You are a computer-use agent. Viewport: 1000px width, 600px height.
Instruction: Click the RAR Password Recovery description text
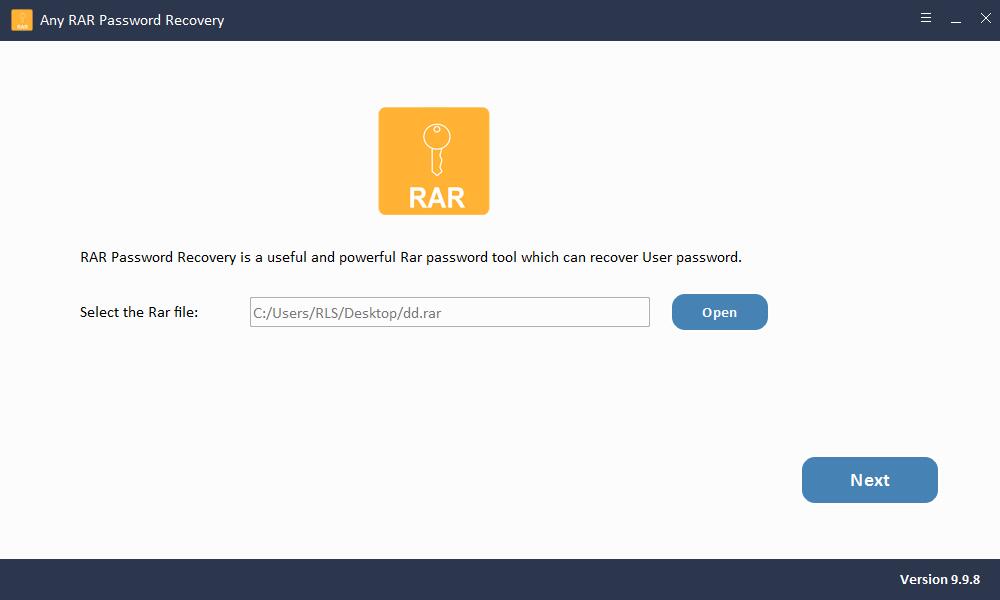click(x=410, y=257)
